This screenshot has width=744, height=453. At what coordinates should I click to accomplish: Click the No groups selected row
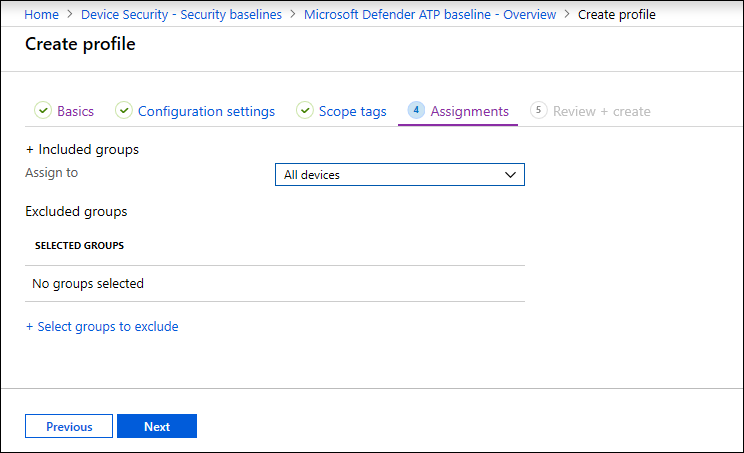[88, 283]
